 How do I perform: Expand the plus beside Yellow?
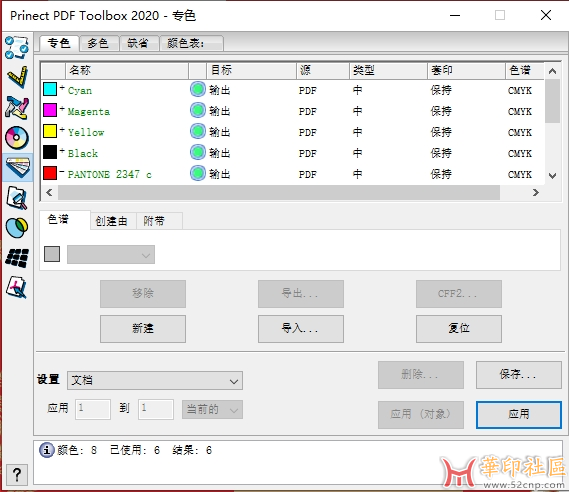coord(62,130)
